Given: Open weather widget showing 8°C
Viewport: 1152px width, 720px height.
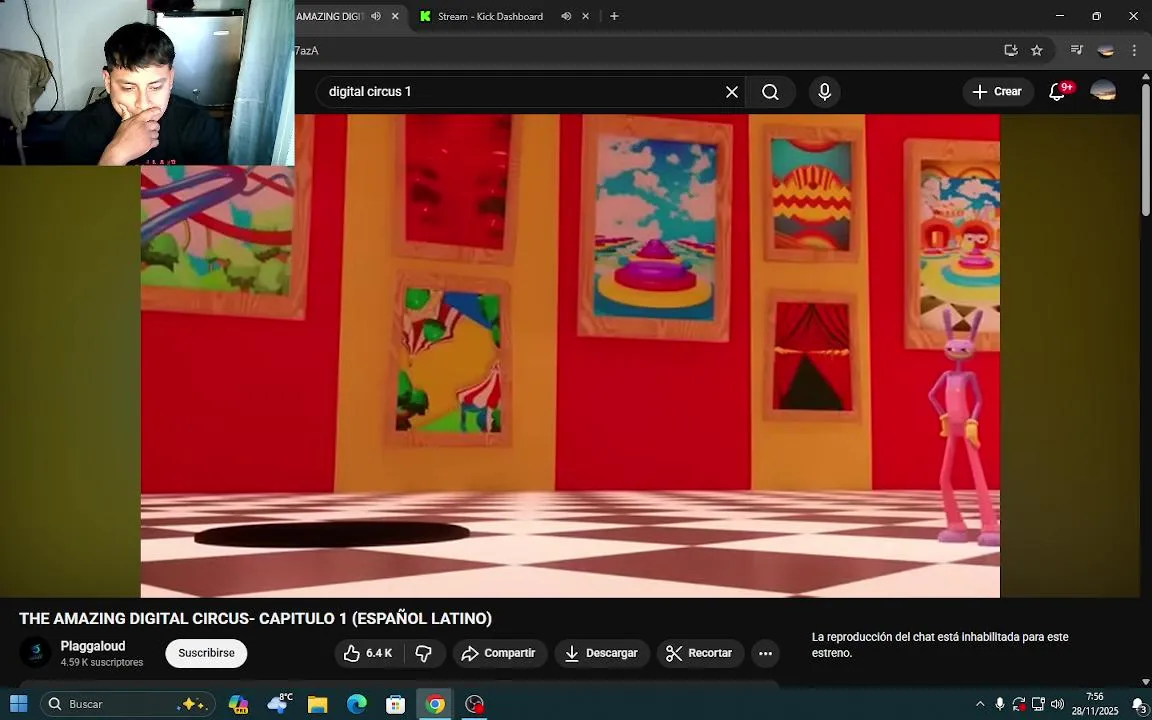Looking at the screenshot, I should pos(279,703).
